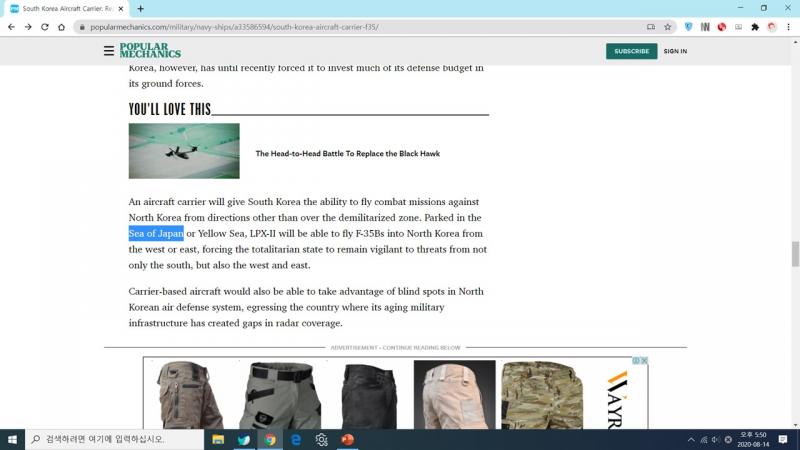The image size is (800, 450).
Task: Bookmark this page with the star icon
Action: coord(667,27)
